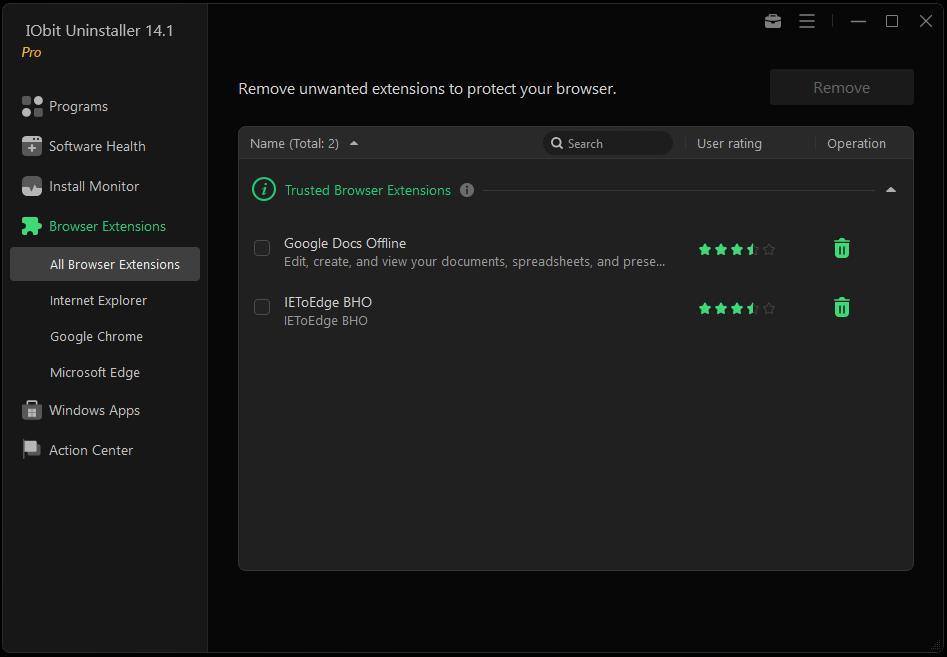Click the Trusted Browser Extensions label
This screenshot has height=657, width=947.
click(x=368, y=190)
